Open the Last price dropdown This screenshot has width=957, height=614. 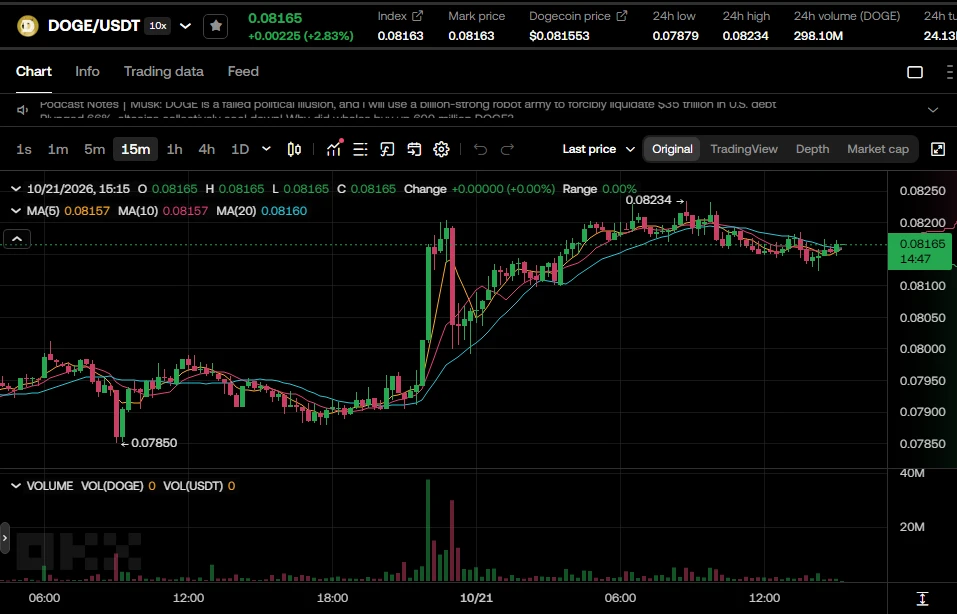[x=599, y=149]
